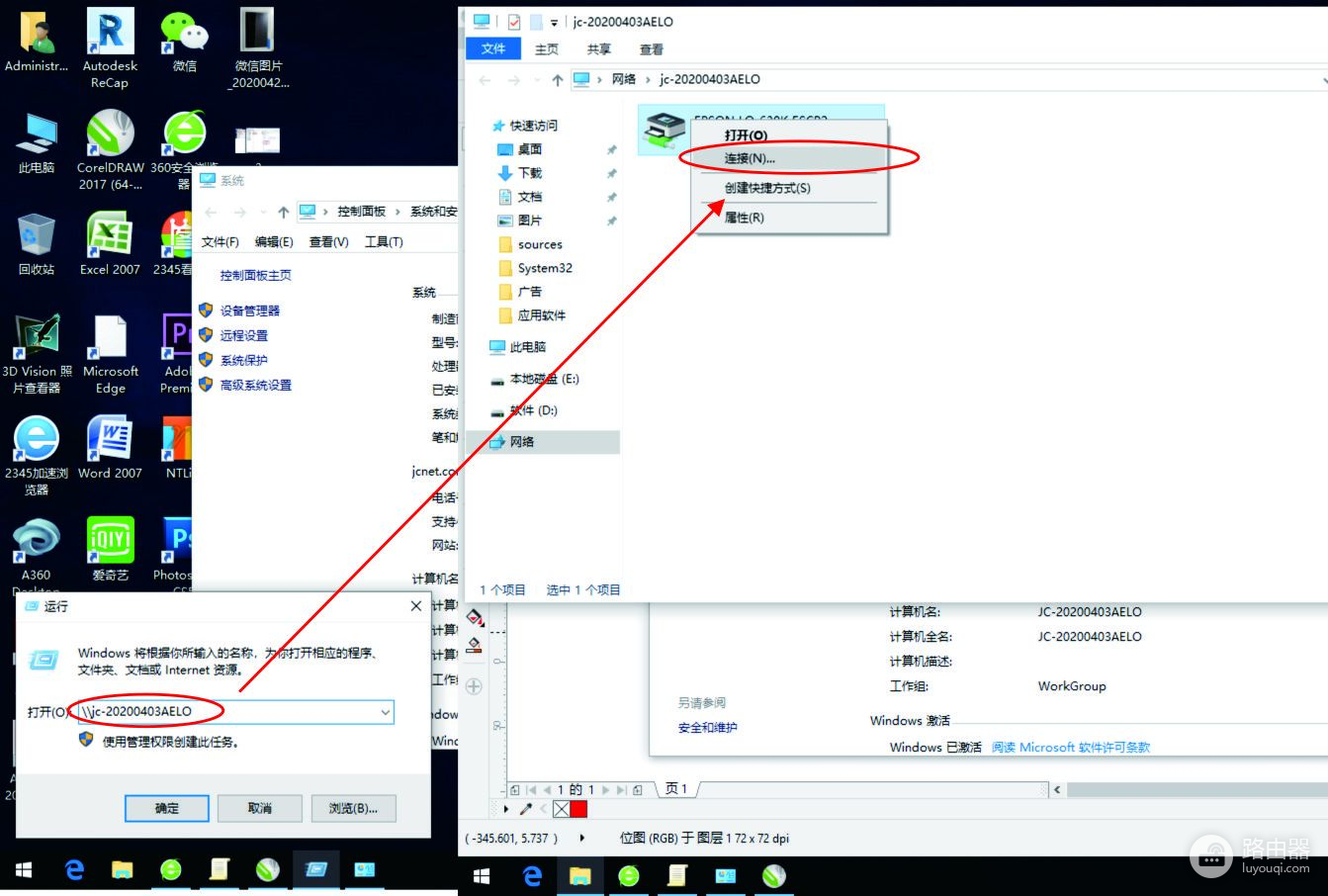
Task: Select the 3D Vision 照片查看器 desktop icon
Action: point(37,354)
